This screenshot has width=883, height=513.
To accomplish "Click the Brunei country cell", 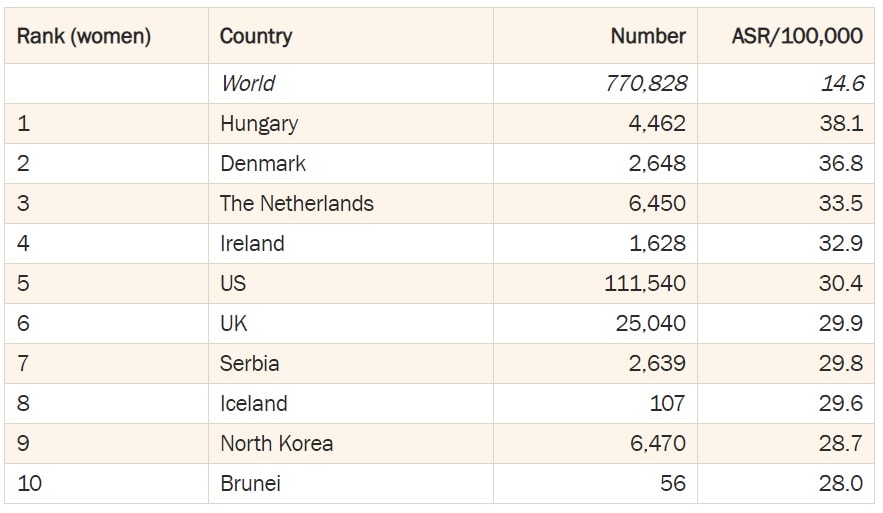I will pyautogui.click(x=250, y=484).
